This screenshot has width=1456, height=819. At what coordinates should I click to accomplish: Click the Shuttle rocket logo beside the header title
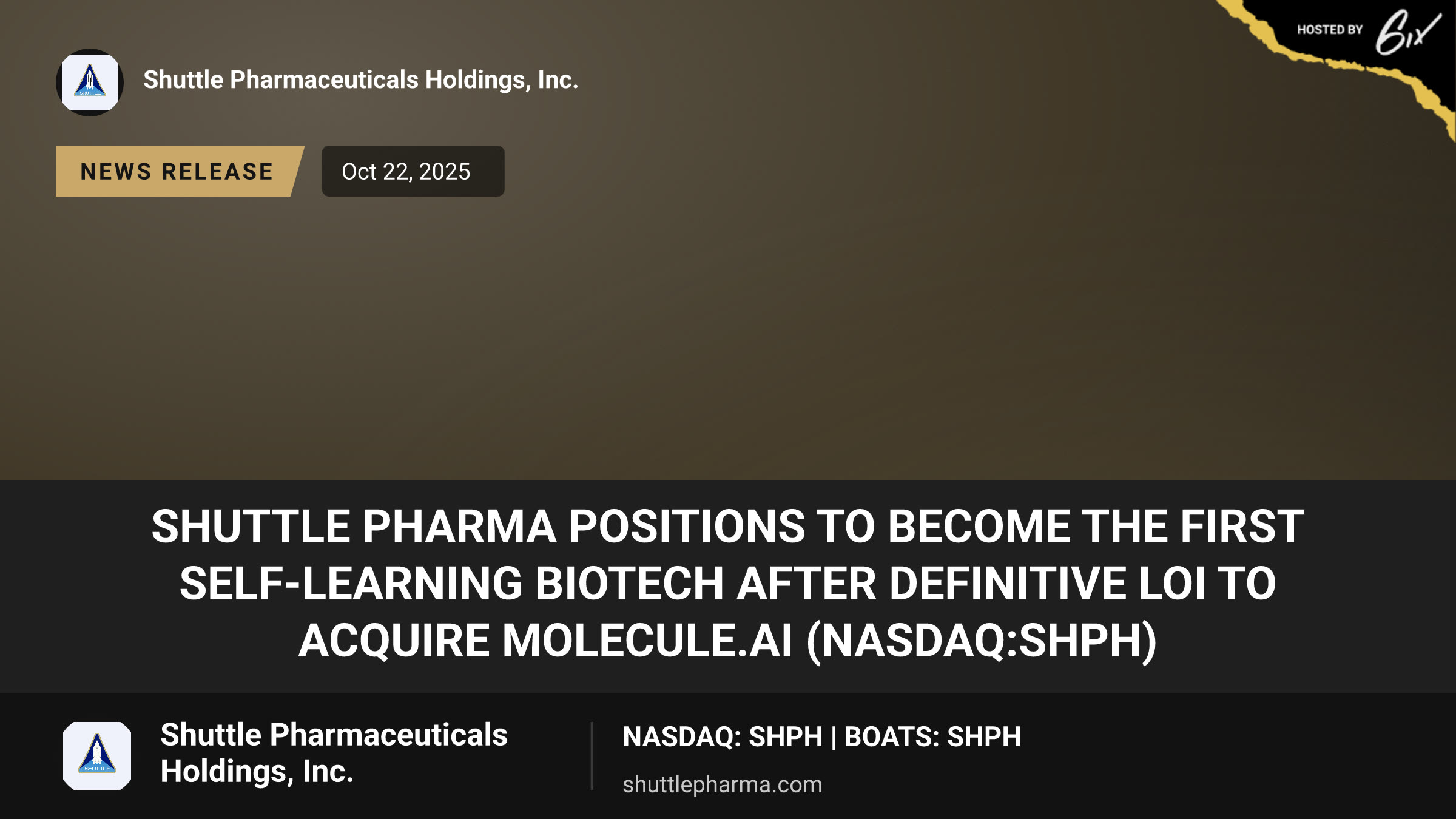[x=90, y=83]
